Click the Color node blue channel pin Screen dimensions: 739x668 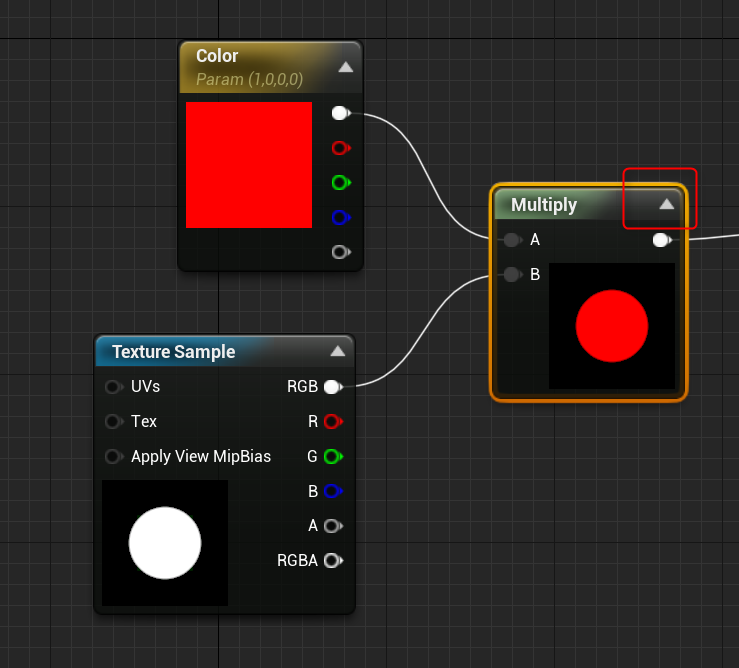click(x=341, y=217)
